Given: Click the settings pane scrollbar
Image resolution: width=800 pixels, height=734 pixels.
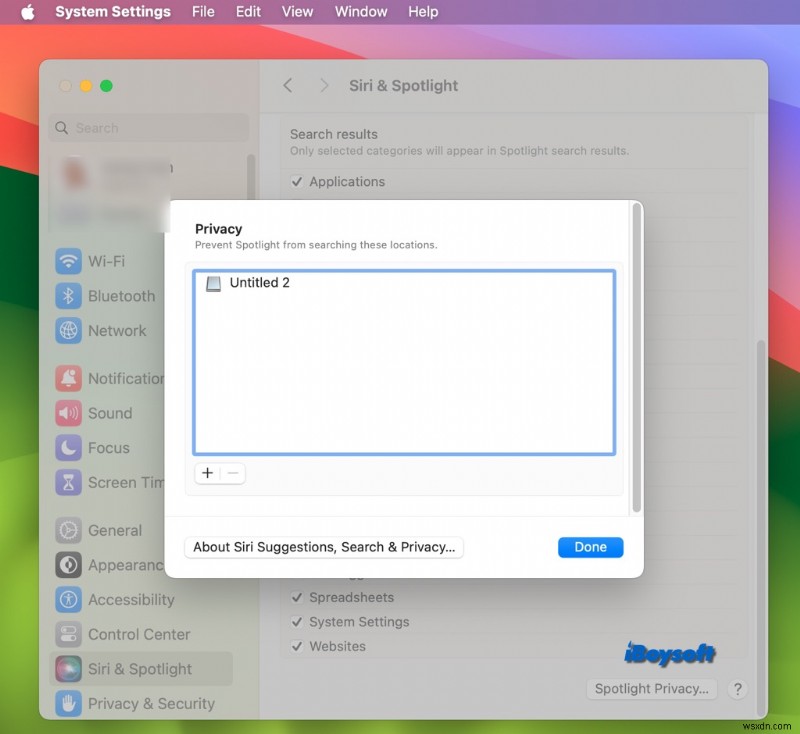Looking at the screenshot, I should pos(761,528).
